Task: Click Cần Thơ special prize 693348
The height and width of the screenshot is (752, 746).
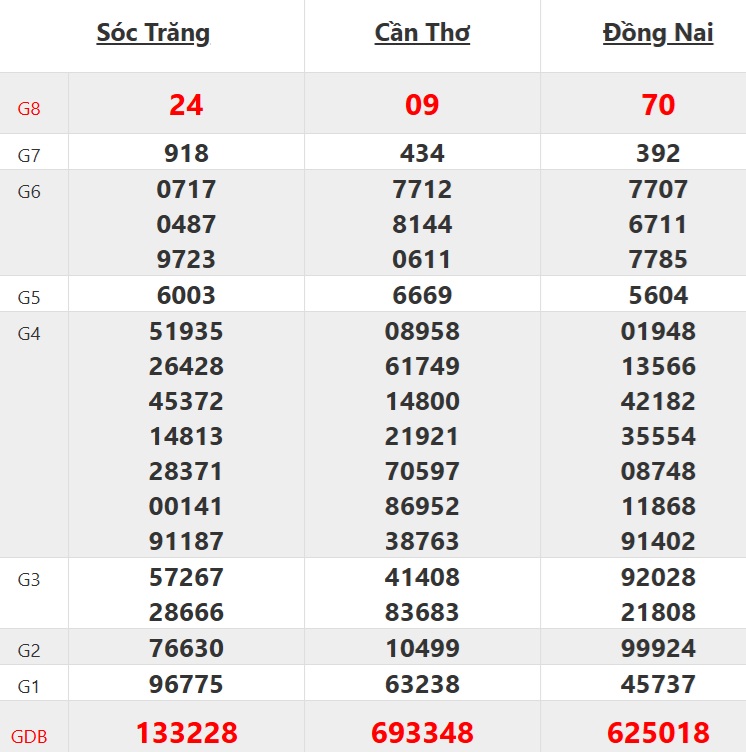Action: 422,733
